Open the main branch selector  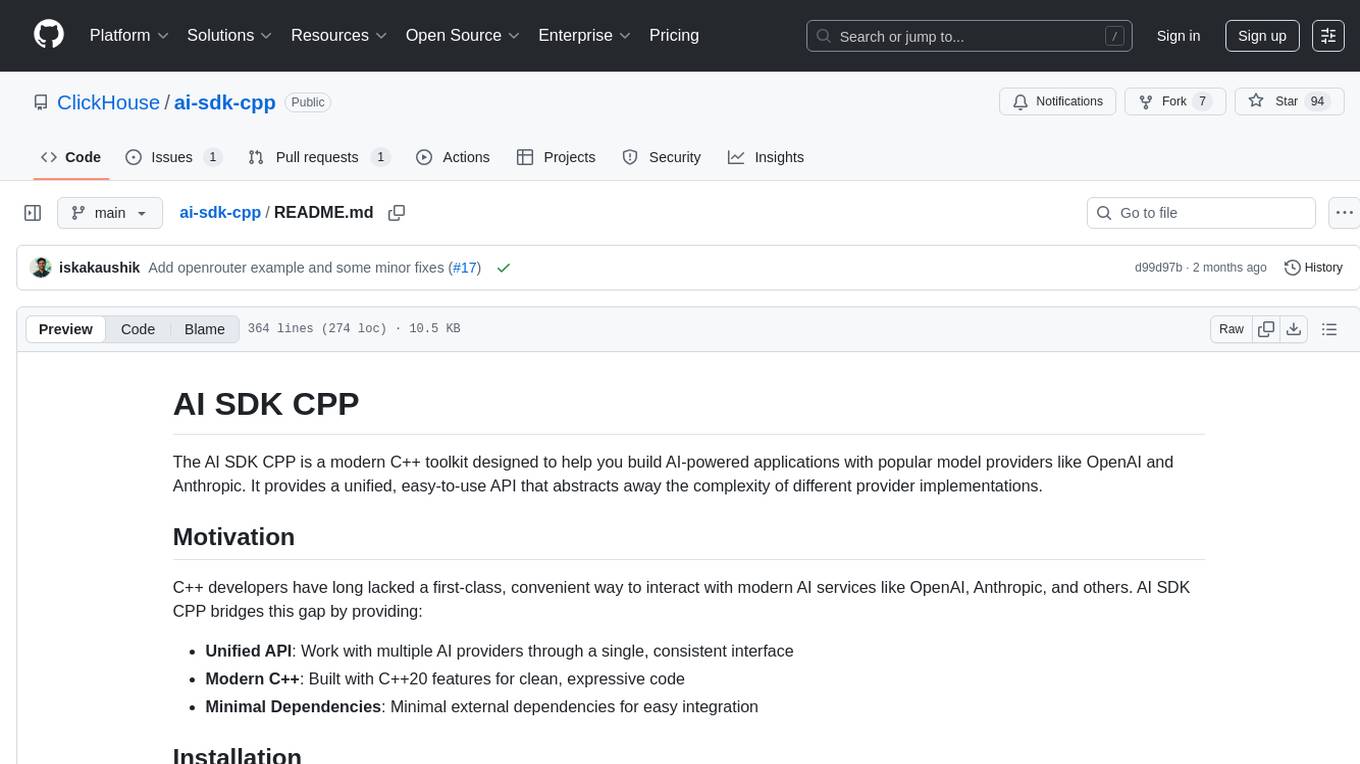[x=110, y=213]
